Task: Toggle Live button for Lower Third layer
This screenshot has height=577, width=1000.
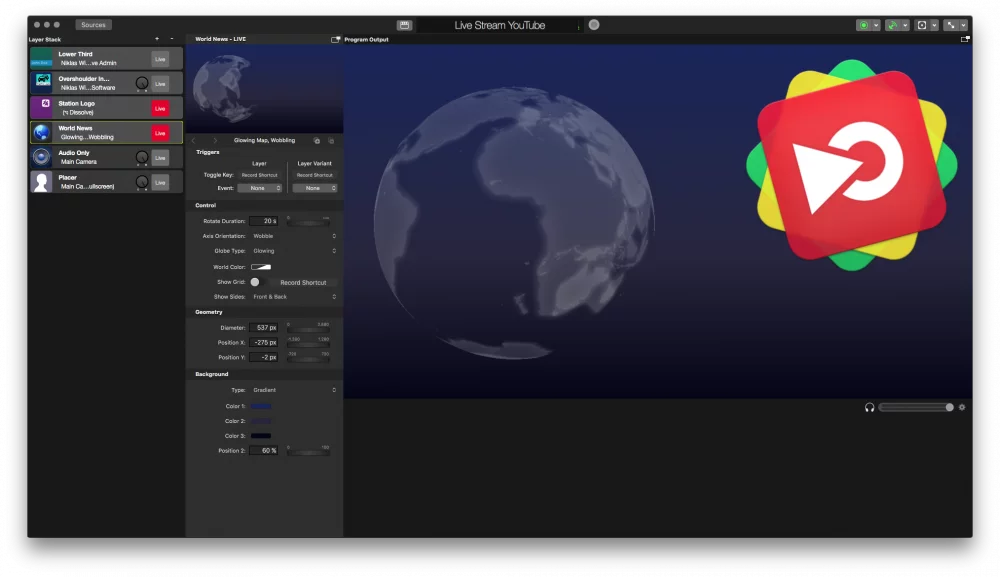Action: 160,59
